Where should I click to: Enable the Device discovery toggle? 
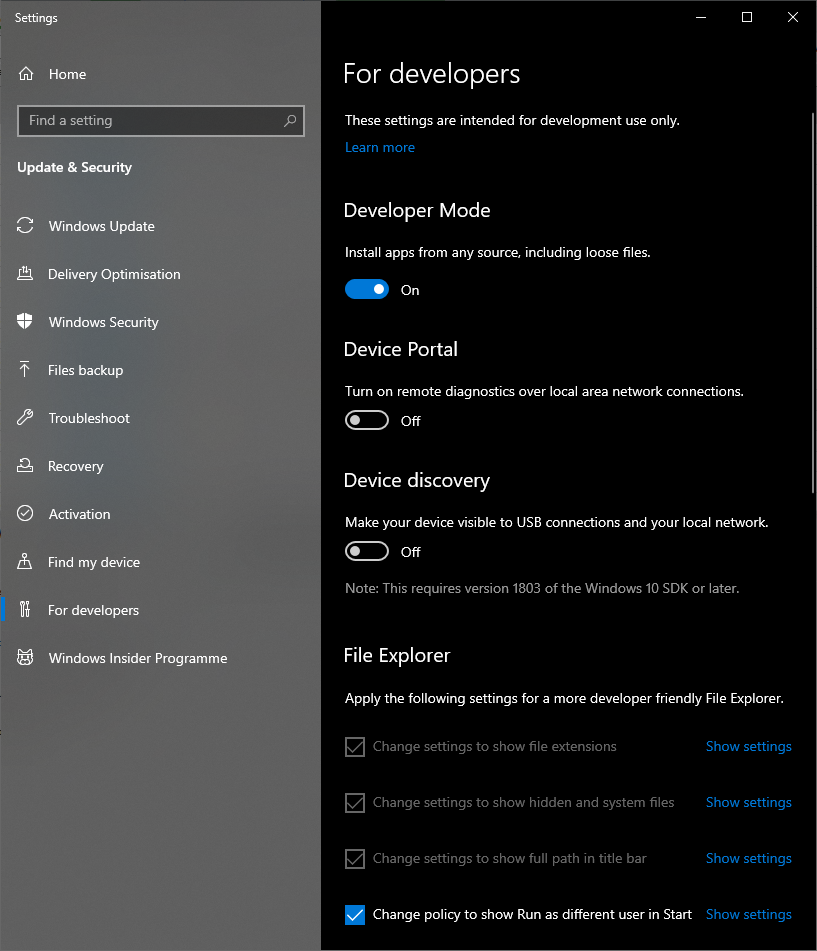[x=367, y=551]
